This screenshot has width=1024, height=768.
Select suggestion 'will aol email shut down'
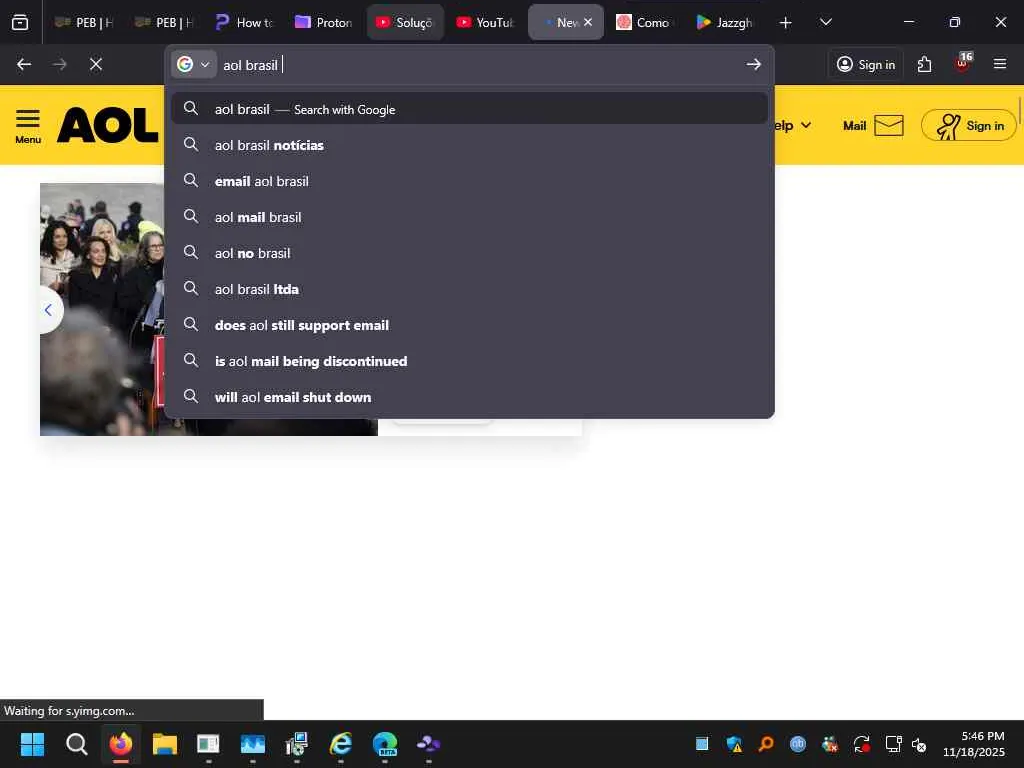point(469,396)
